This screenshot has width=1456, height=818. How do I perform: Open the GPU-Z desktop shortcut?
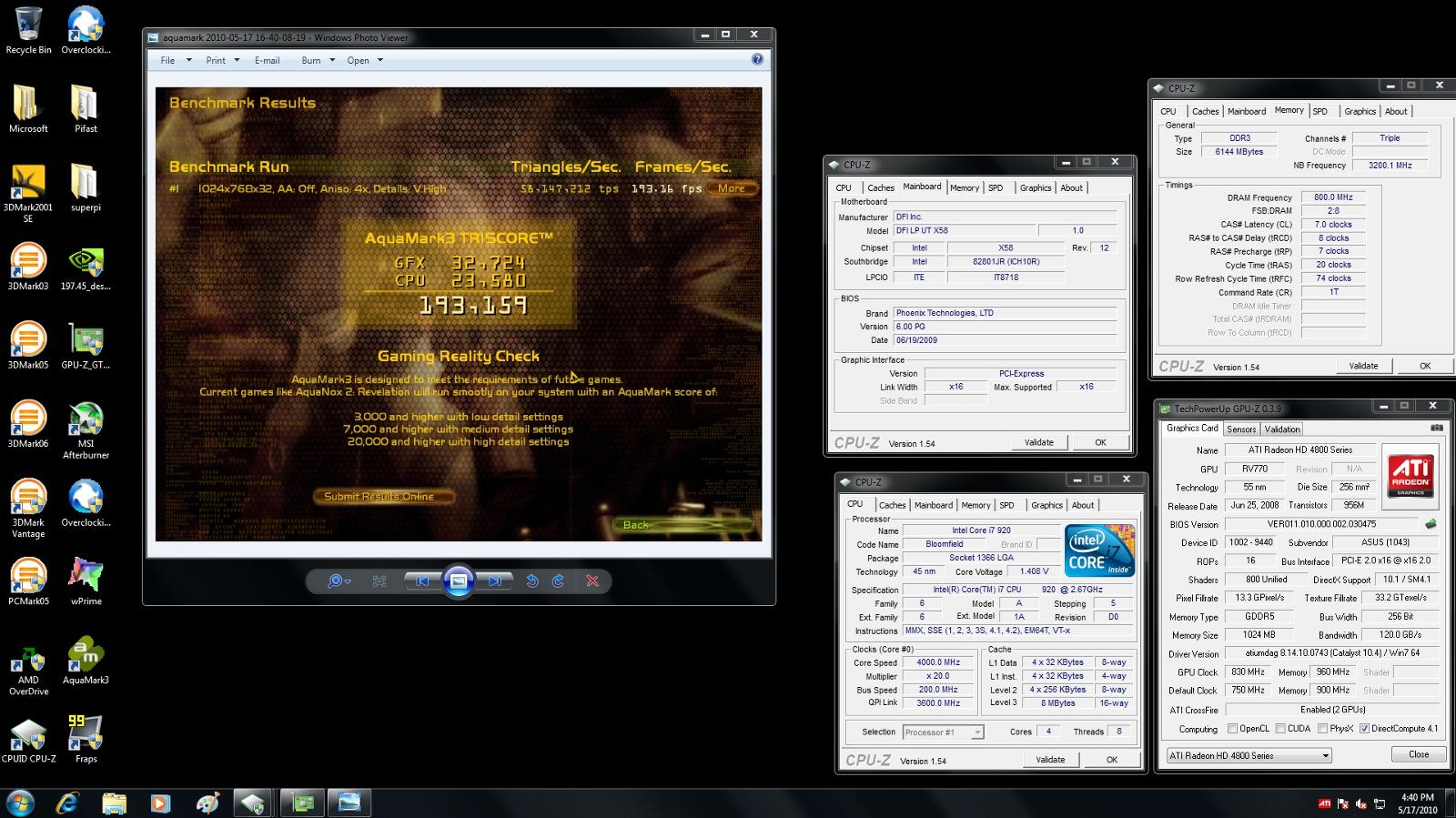click(86, 345)
